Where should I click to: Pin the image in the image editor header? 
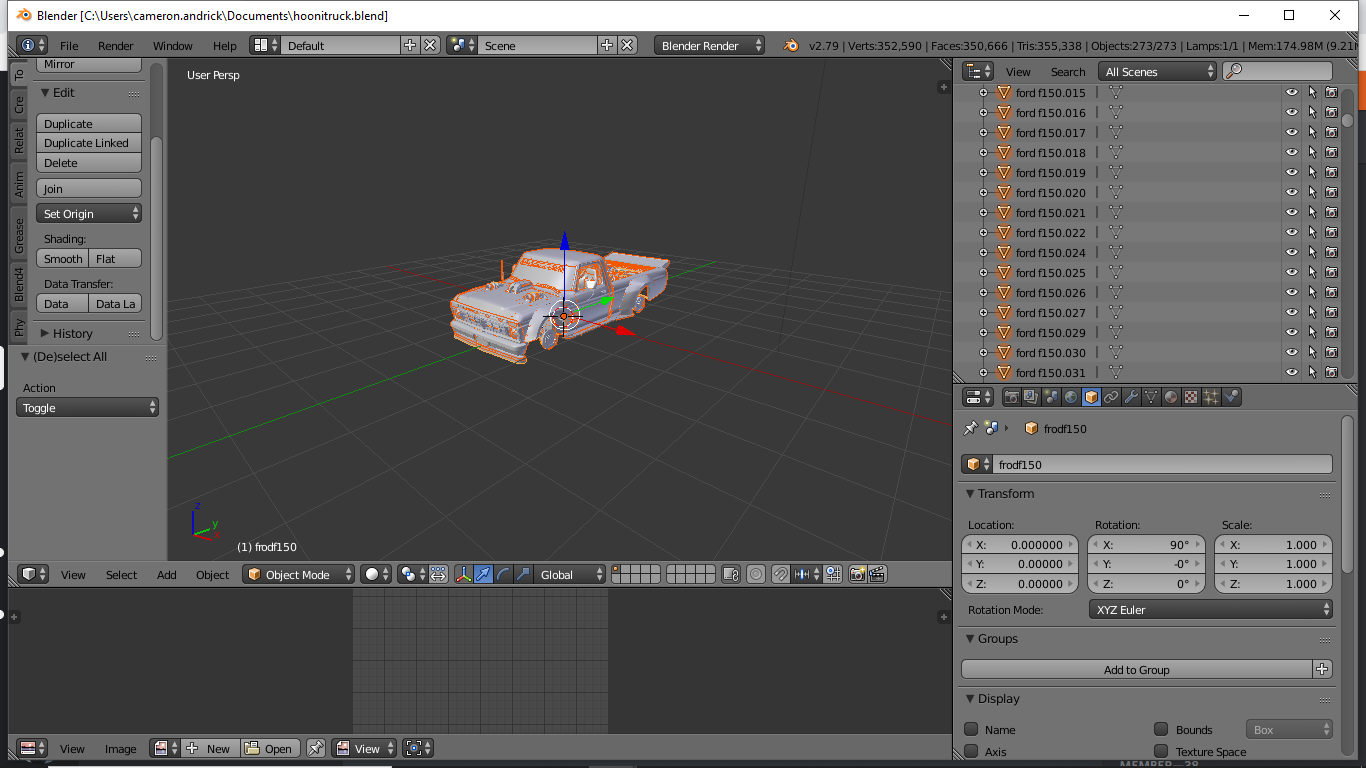(x=316, y=748)
